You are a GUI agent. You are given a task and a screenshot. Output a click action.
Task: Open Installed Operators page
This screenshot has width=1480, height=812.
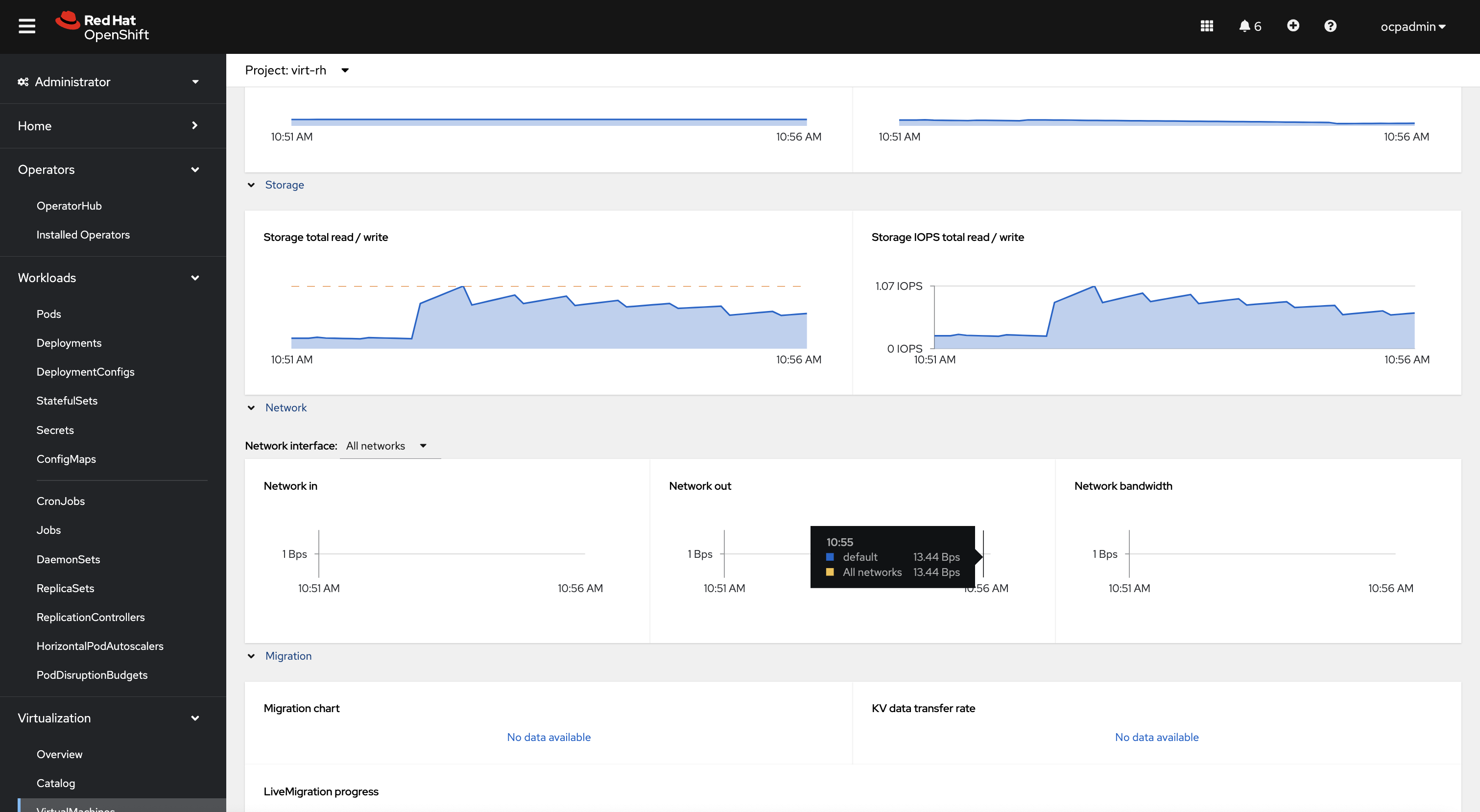pos(83,235)
